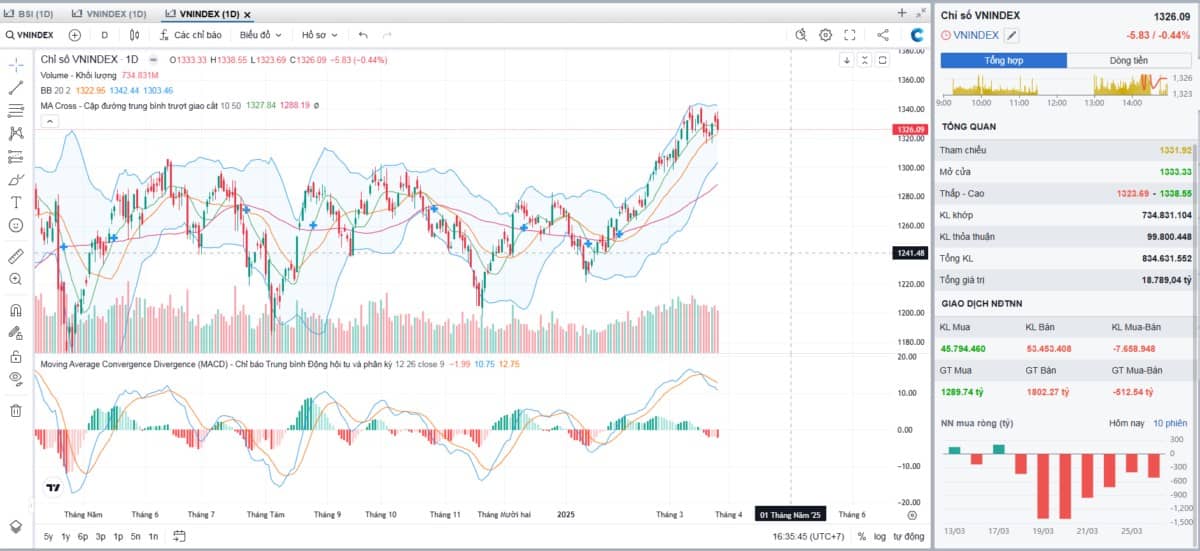Open the candlestick chart style selector
Screen dimensions: 1200x551
point(133,35)
